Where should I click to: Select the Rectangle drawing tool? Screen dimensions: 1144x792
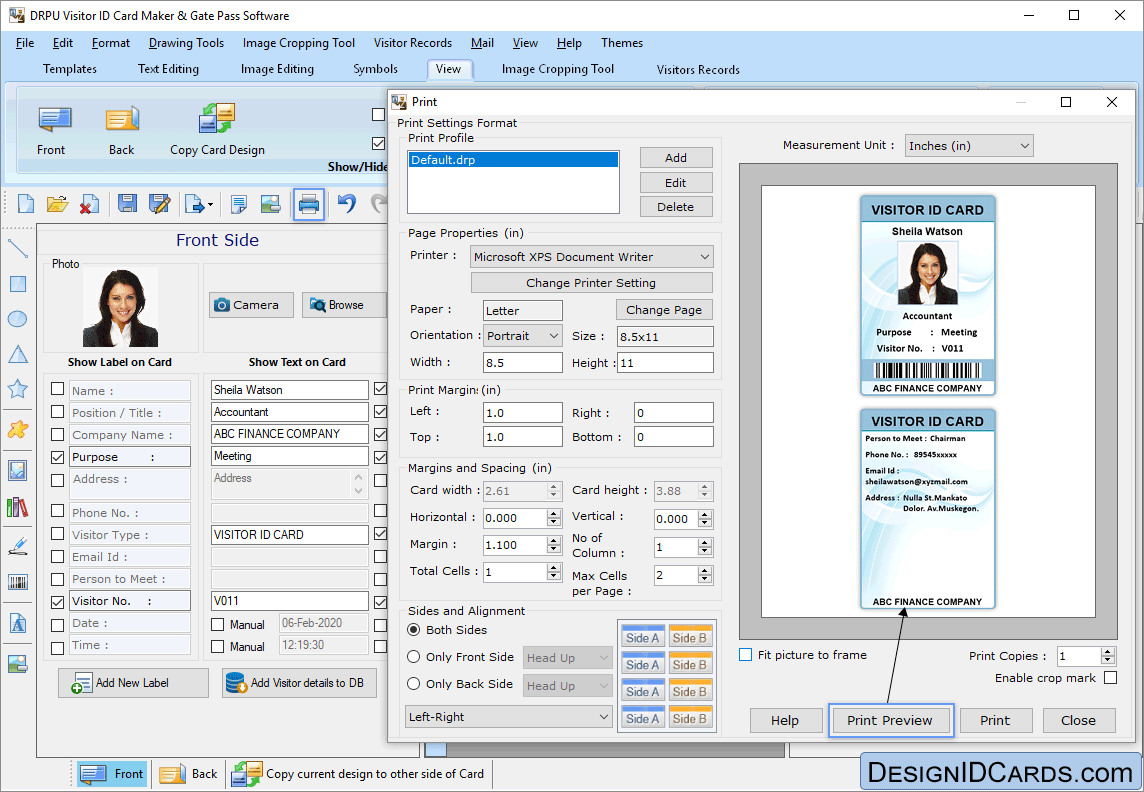coord(18,284)
